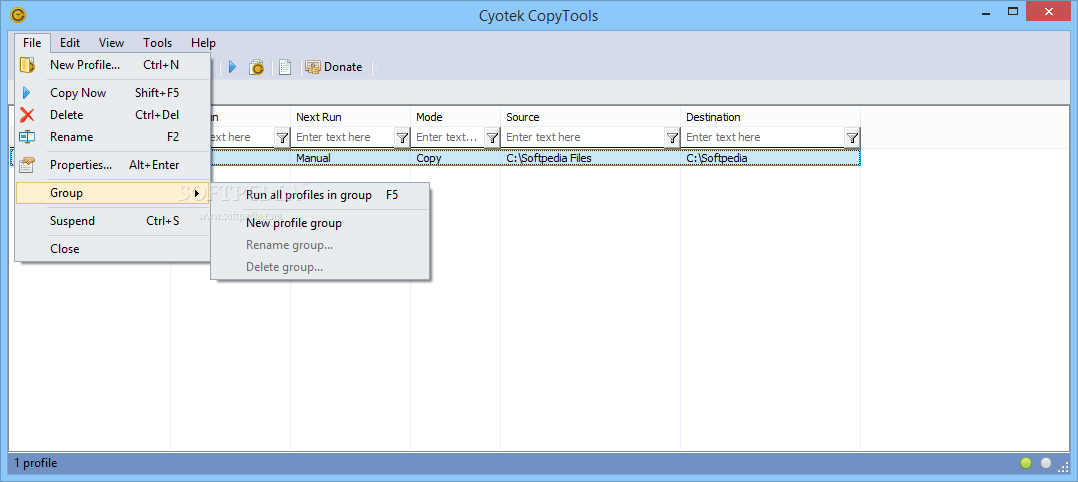Viewport: 1078px width, 482px height.
Task: Open the Destination column filter funnel
Action: coord(852,138)
